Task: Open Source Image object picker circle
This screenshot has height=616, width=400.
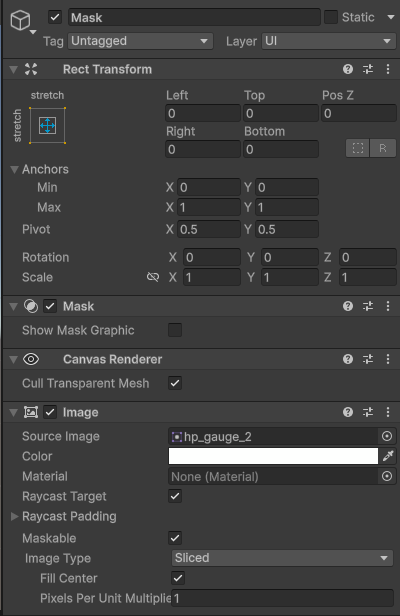Action: pyautogui.click(x=387, y=436)
